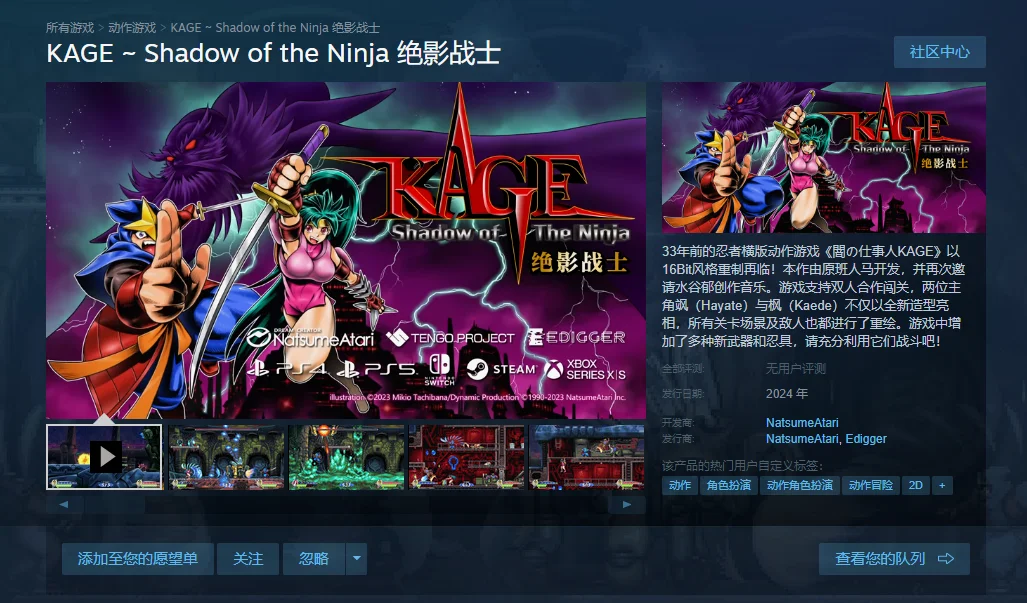Click 添加至您的愿望单 wishlist button
The width and height of the screenshot is (1027, 603).
(138, 558)
